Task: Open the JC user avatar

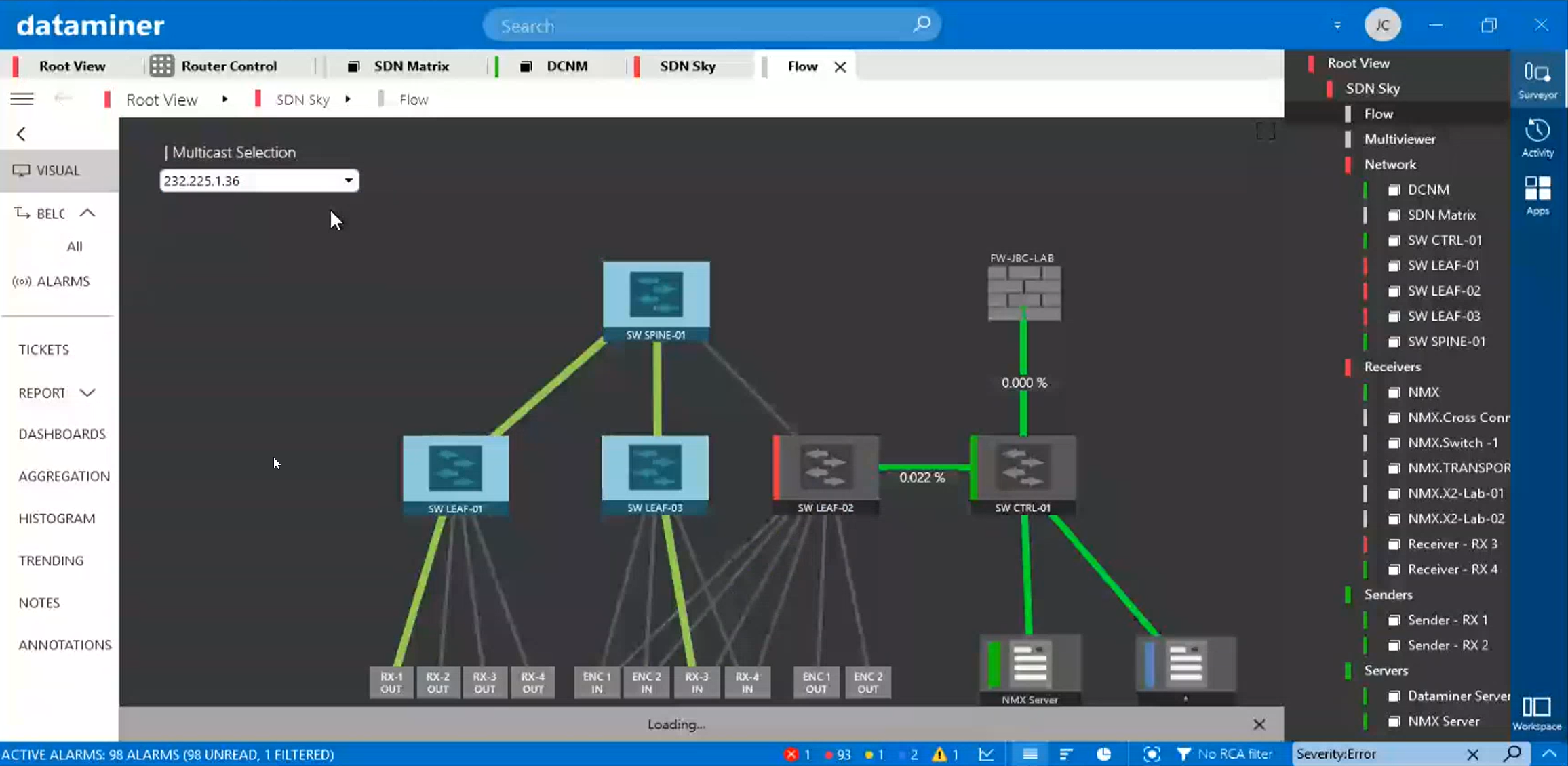Action: point(1383,25)
